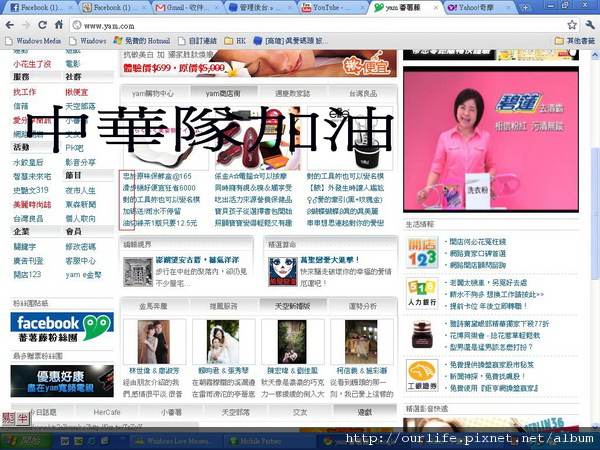Open the 其他書籤 folder
This screenshot has width=600, height=450.
pyautogui.click(x=575, y=41)
